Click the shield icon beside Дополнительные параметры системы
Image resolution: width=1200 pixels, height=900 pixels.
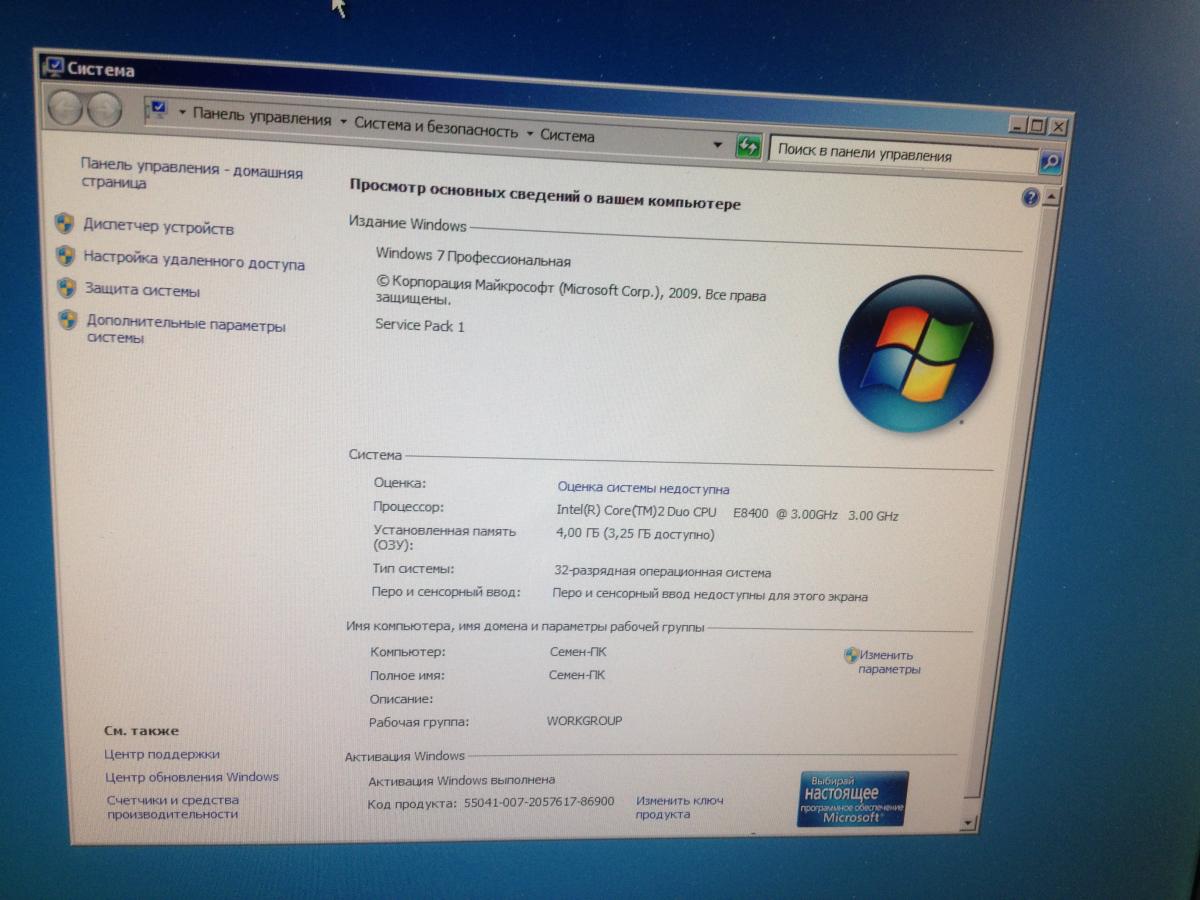coord(67,320)
